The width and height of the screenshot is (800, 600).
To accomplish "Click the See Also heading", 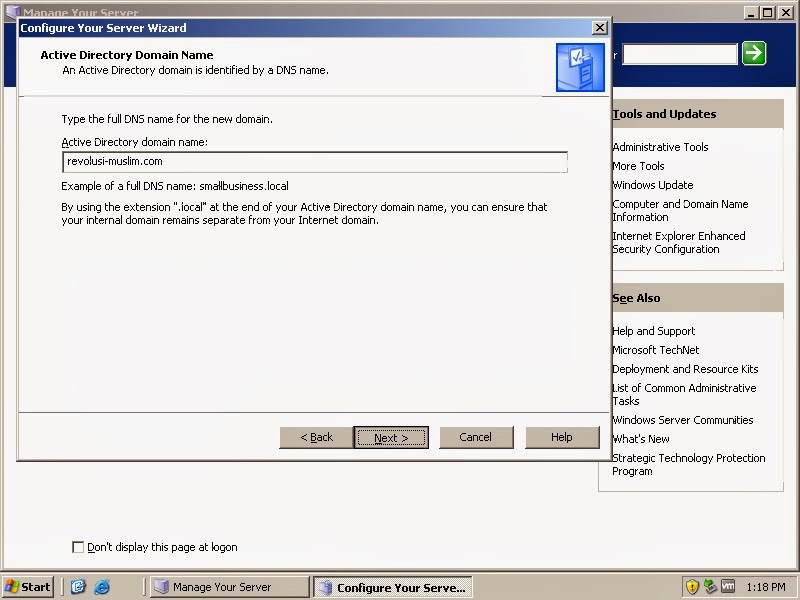I will click(636, 298).
